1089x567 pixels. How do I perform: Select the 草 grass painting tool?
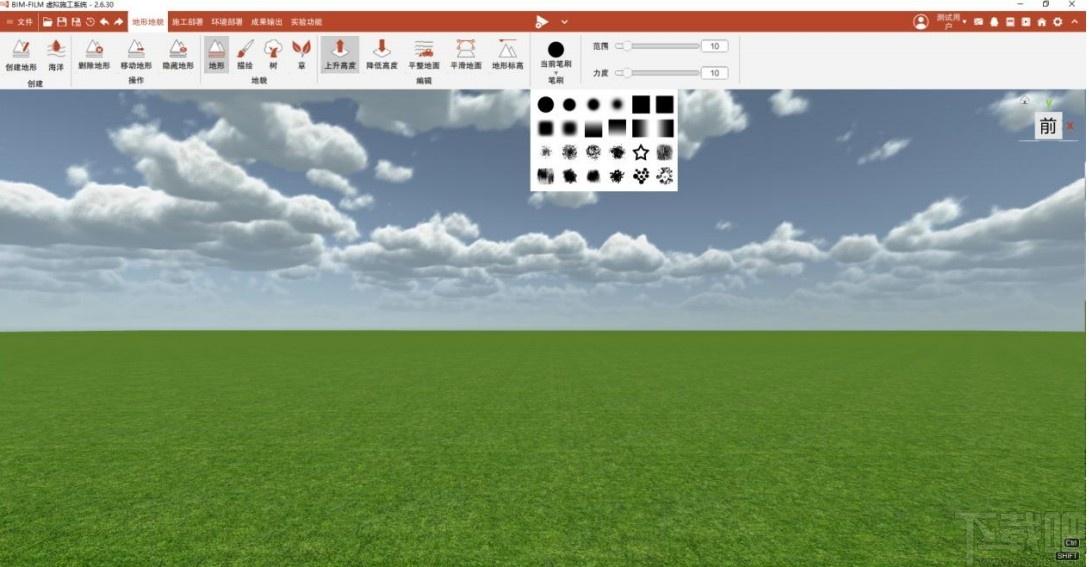click(301, 54)
